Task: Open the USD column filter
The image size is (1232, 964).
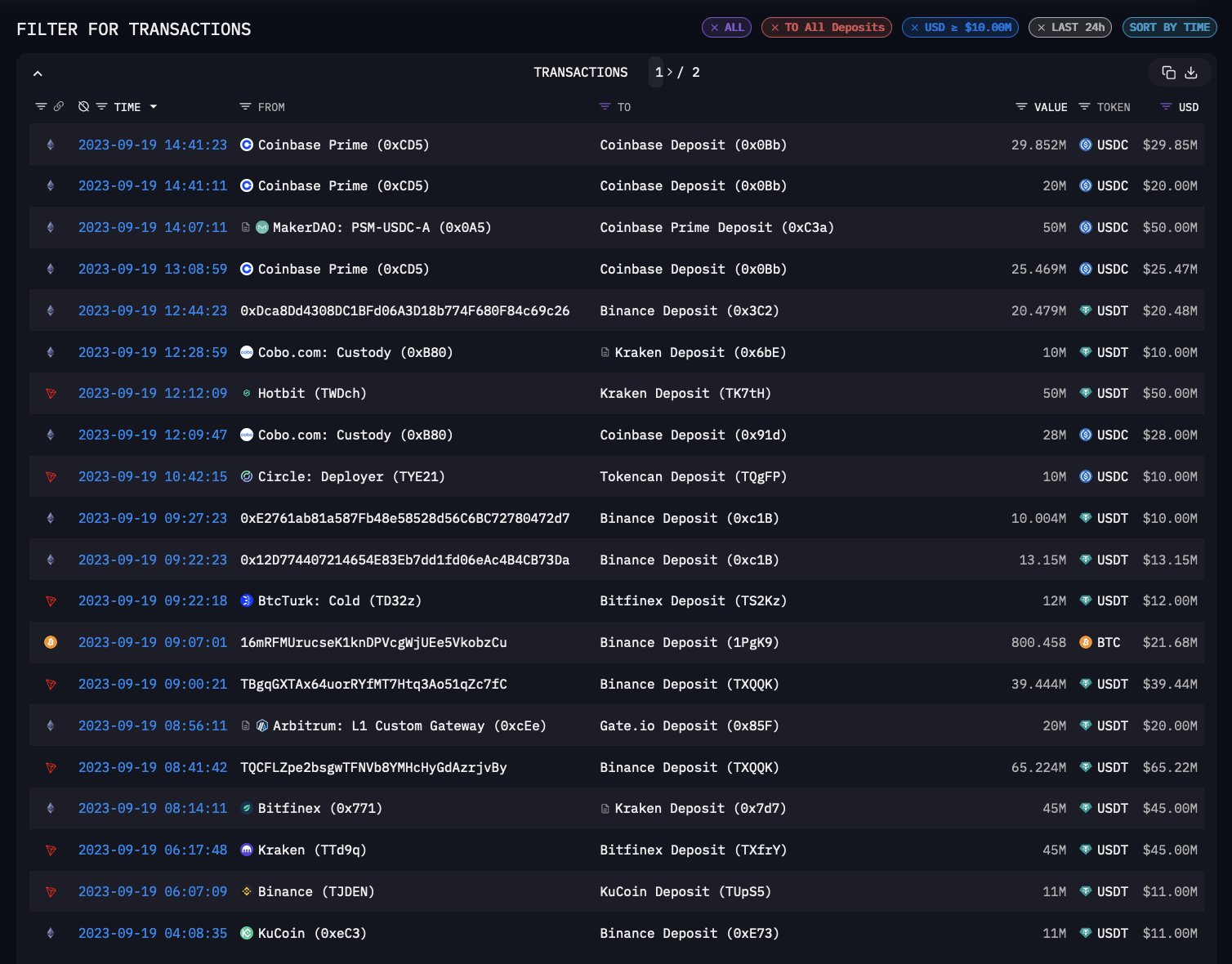Action: click(1166, 107)
